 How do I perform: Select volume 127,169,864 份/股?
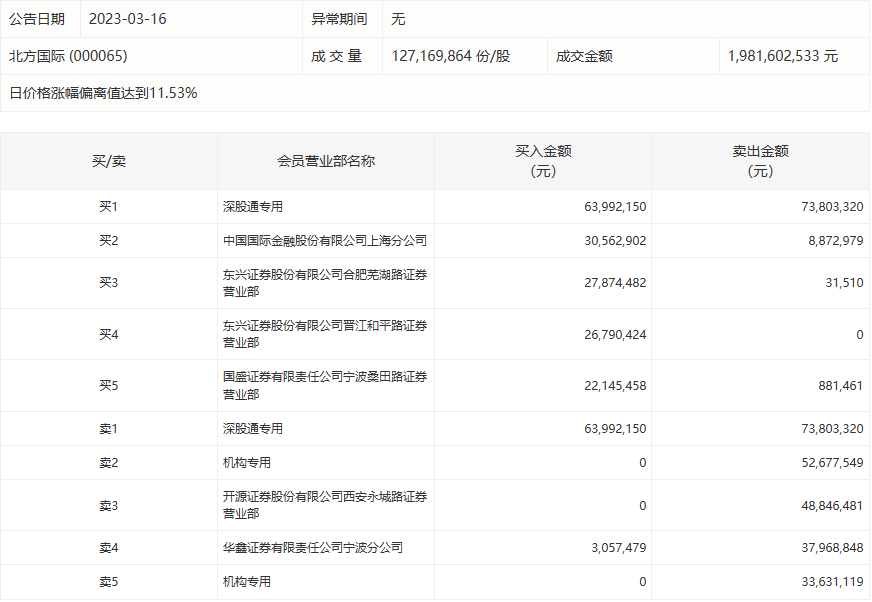coord(450,56)
